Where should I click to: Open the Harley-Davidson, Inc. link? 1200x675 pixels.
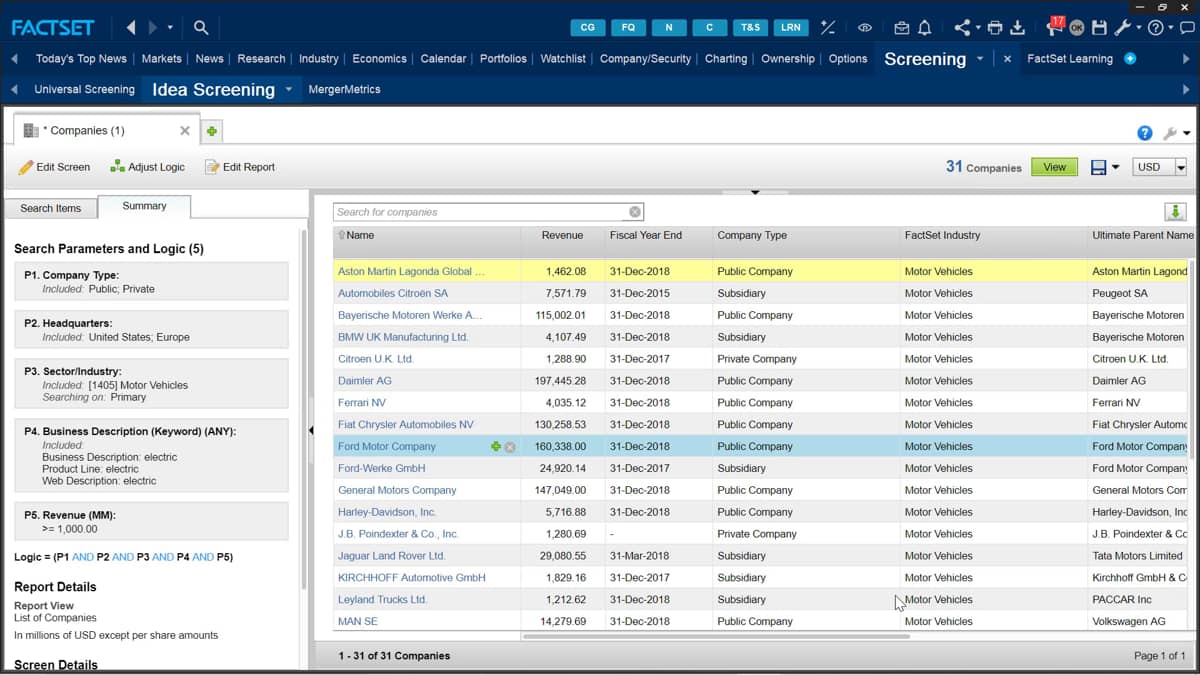click(x=387, y=512)
